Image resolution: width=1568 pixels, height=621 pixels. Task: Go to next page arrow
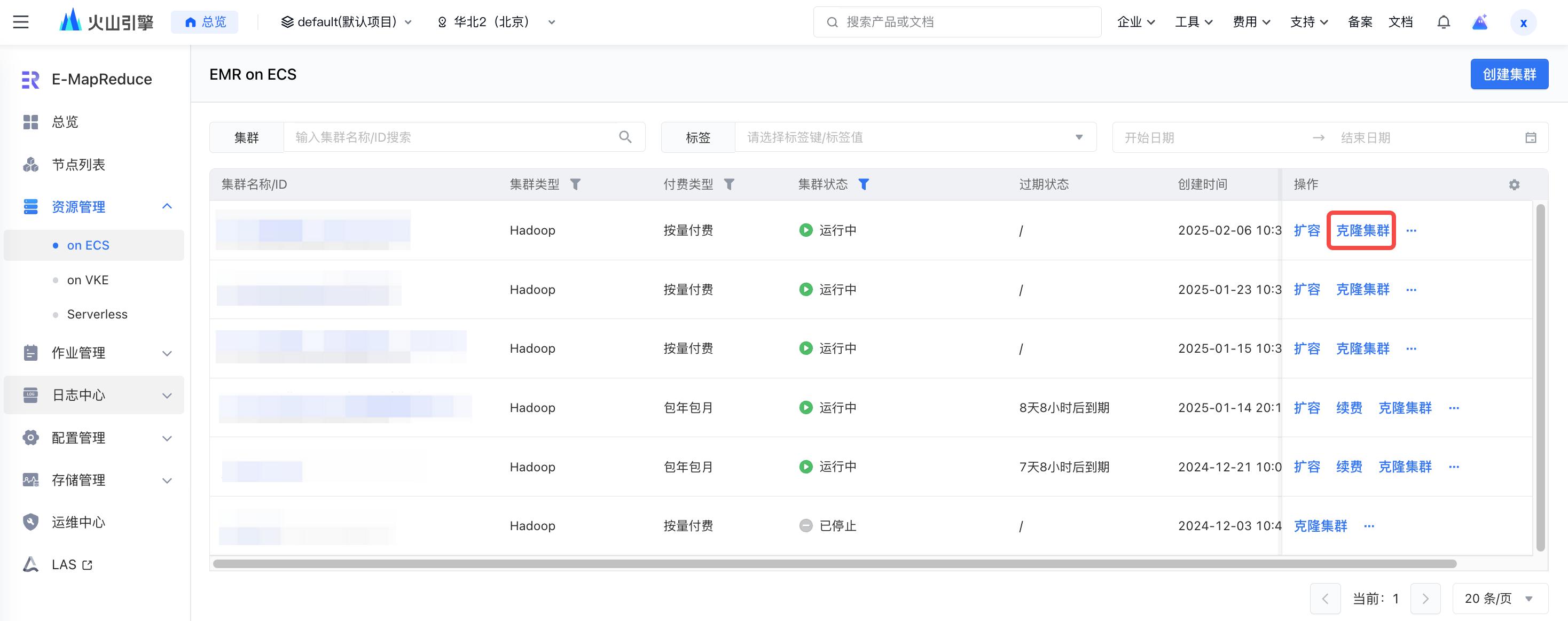pos(1425,599)
